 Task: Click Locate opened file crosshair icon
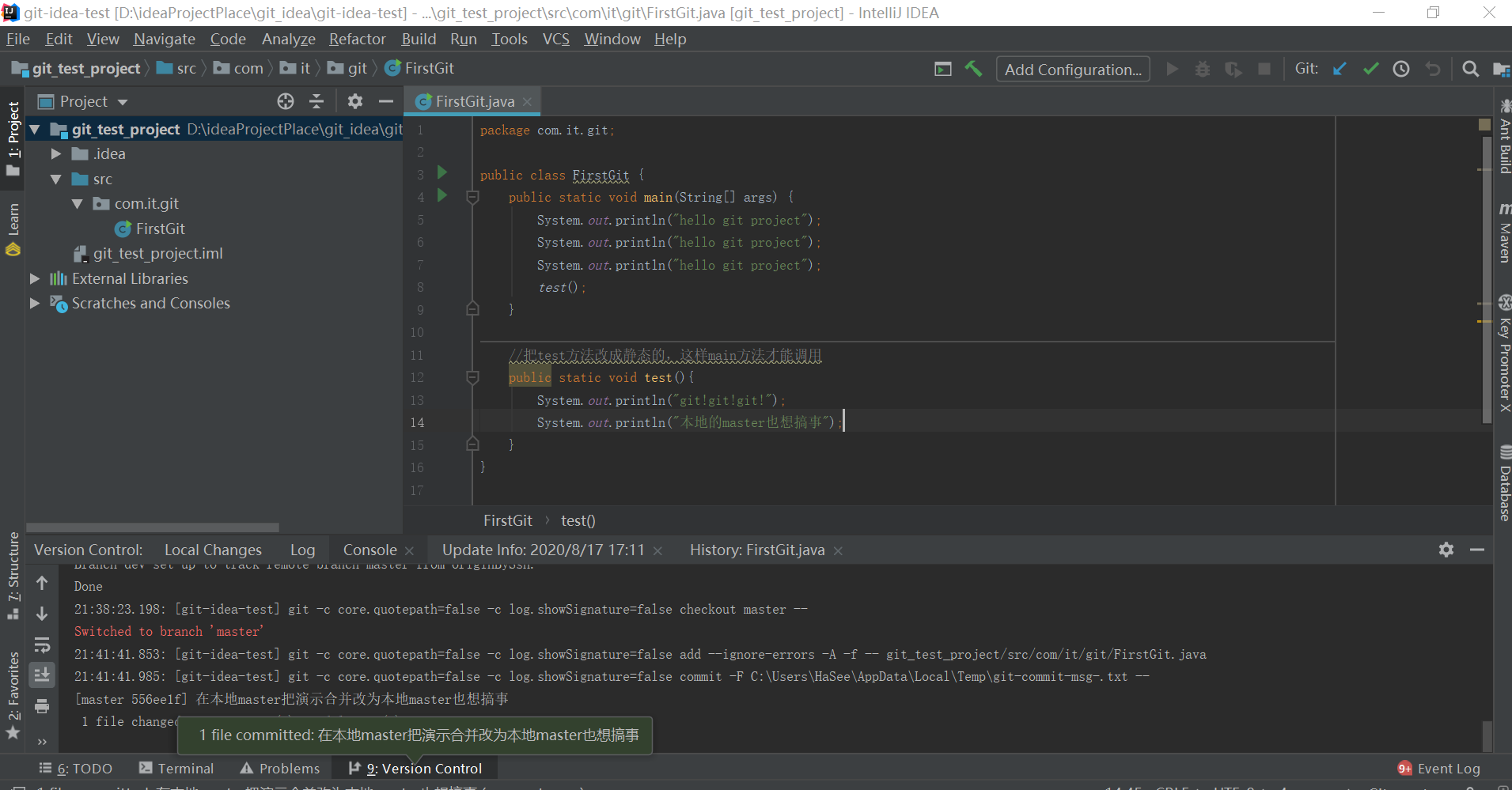(x=286, y=101)
